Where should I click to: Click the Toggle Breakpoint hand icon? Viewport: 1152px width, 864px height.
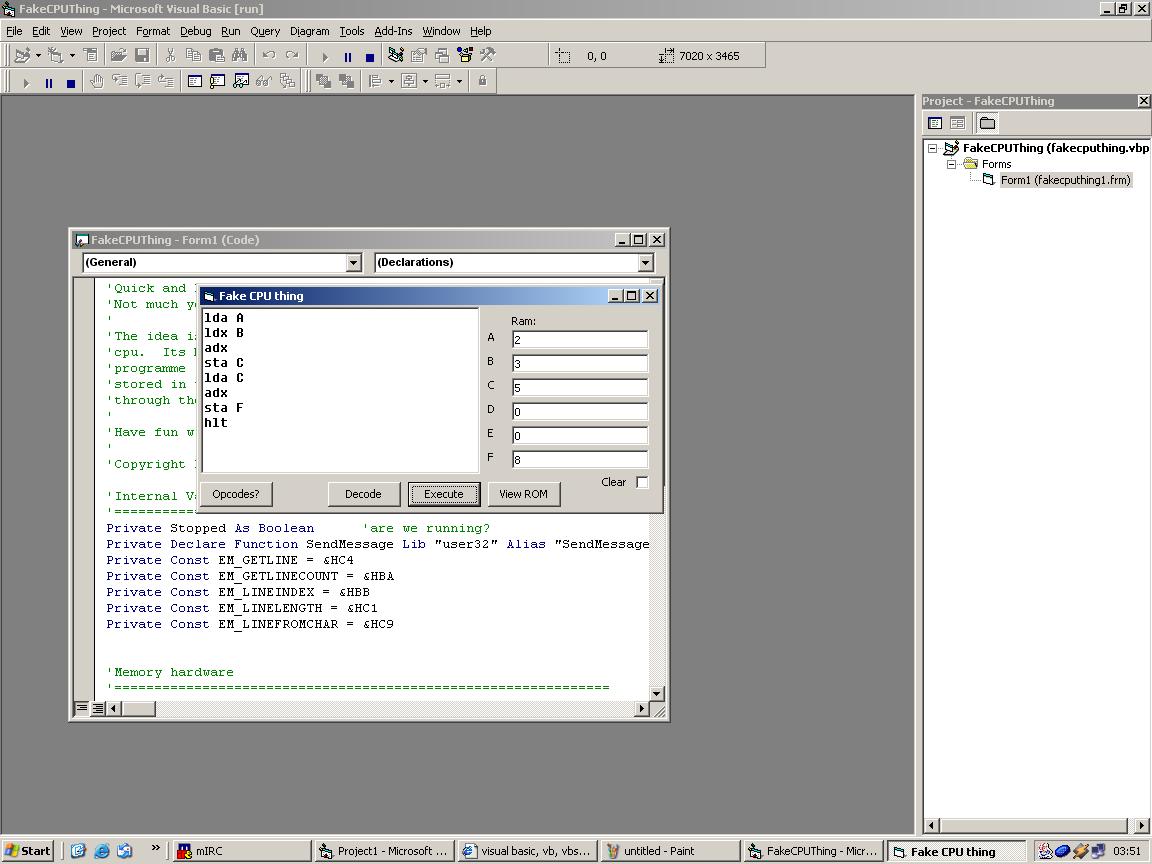(x=97, y=82)
